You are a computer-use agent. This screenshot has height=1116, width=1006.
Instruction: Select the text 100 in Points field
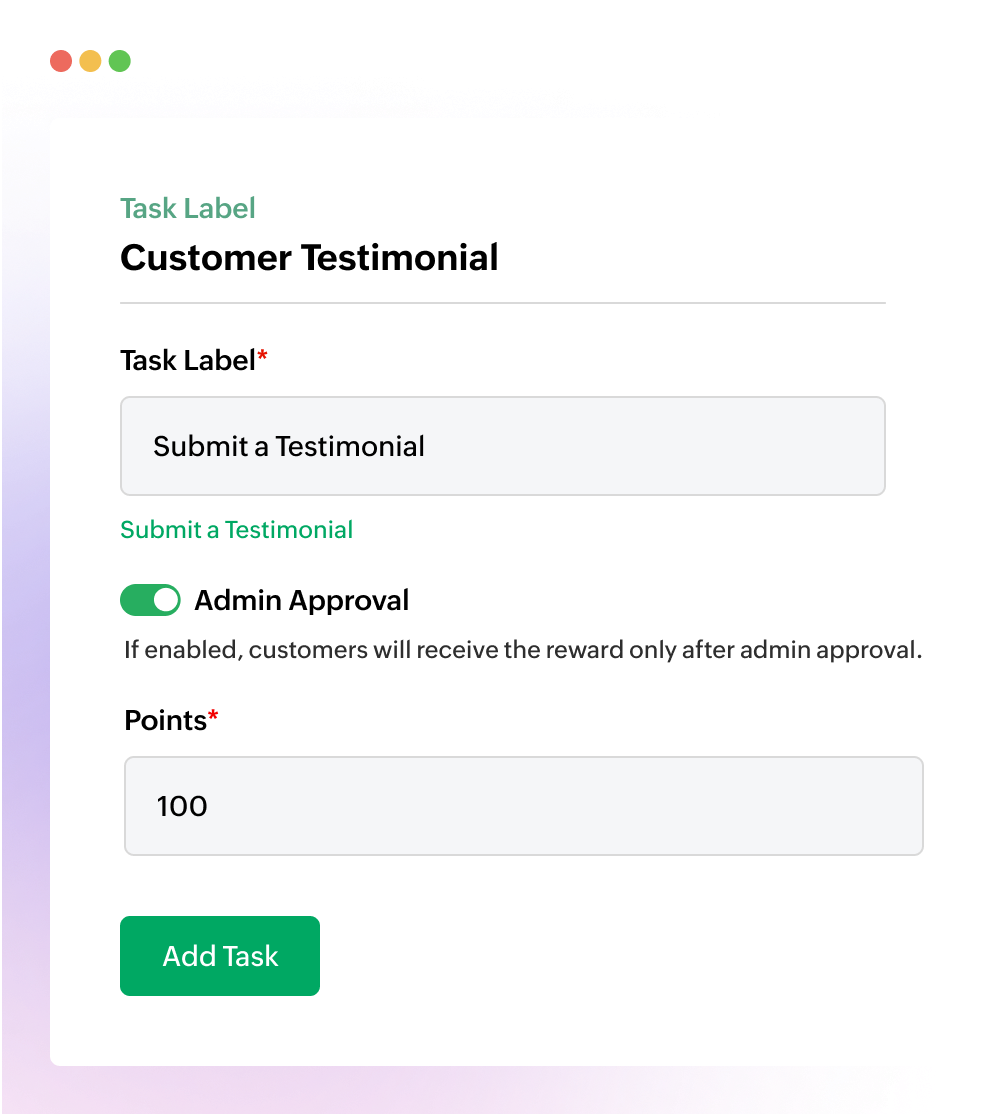coord(180,806)
